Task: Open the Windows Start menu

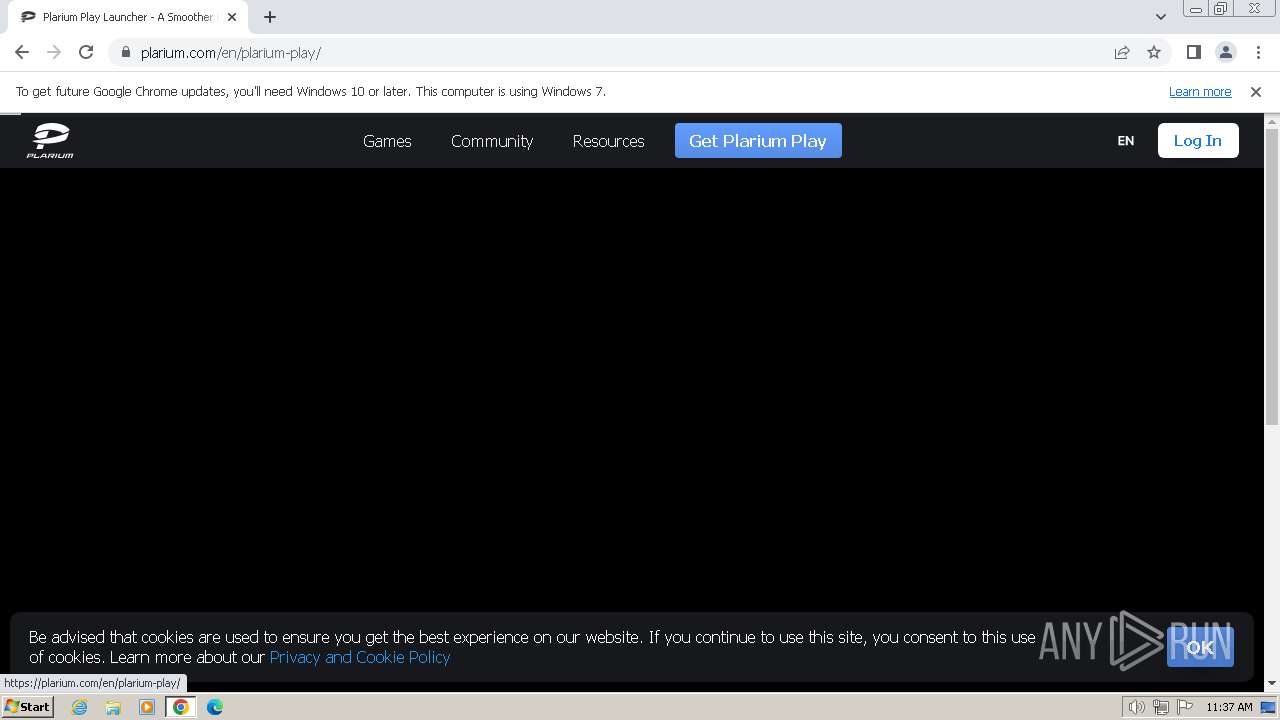Action: point(27,706)
